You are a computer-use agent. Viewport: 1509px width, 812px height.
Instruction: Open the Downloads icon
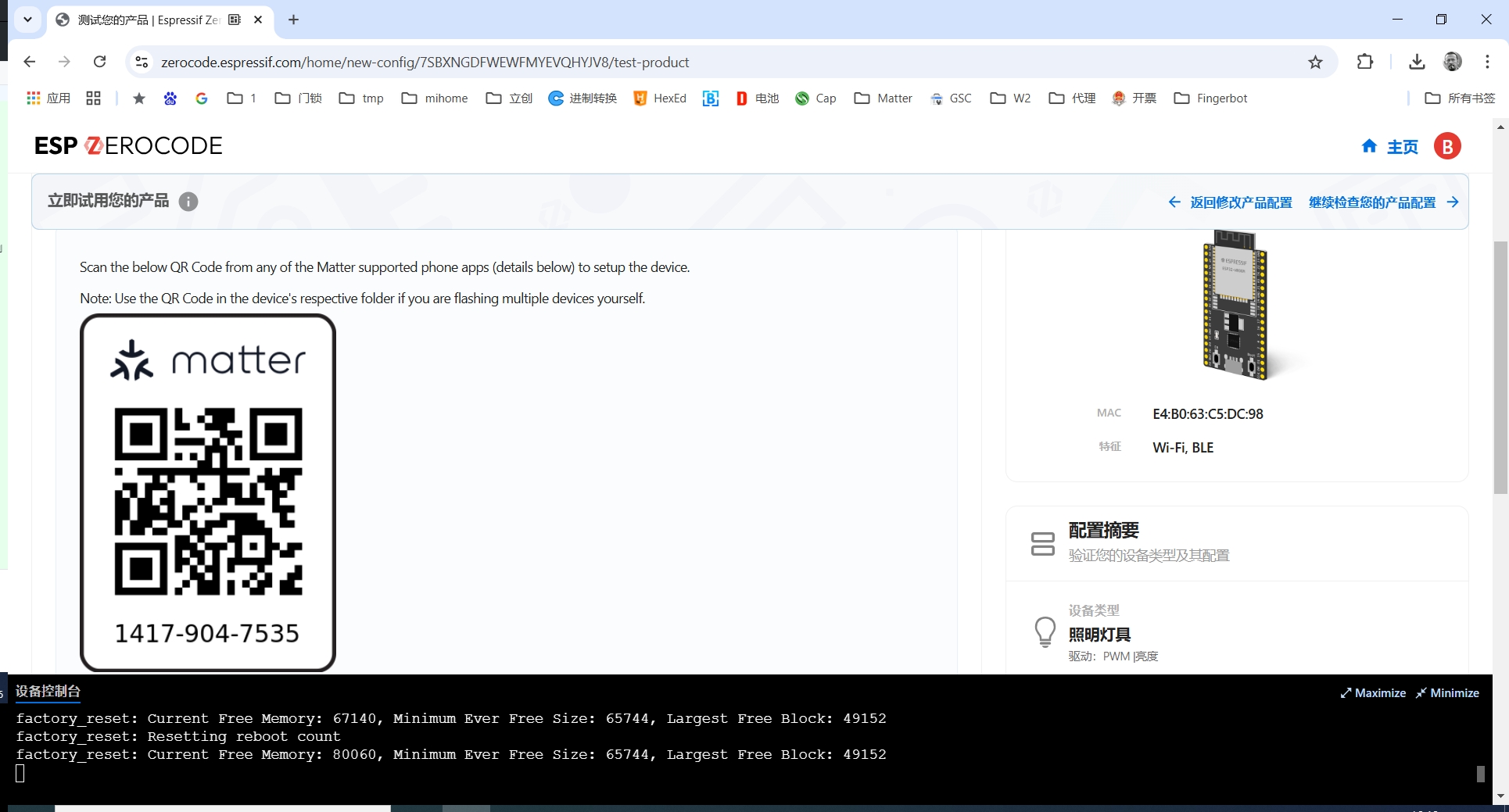[1417, 62]
